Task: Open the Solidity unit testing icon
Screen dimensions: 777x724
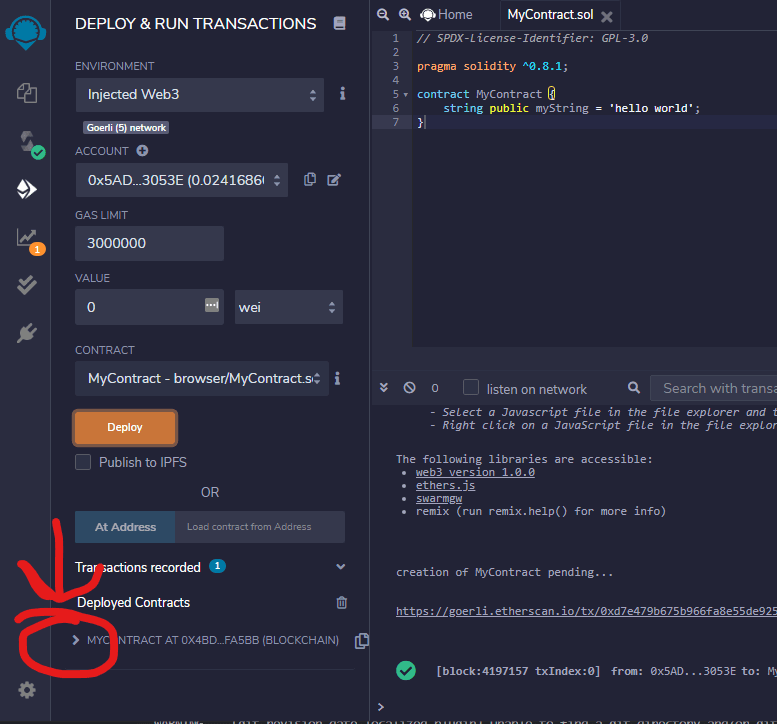Action: click(27, 285)
